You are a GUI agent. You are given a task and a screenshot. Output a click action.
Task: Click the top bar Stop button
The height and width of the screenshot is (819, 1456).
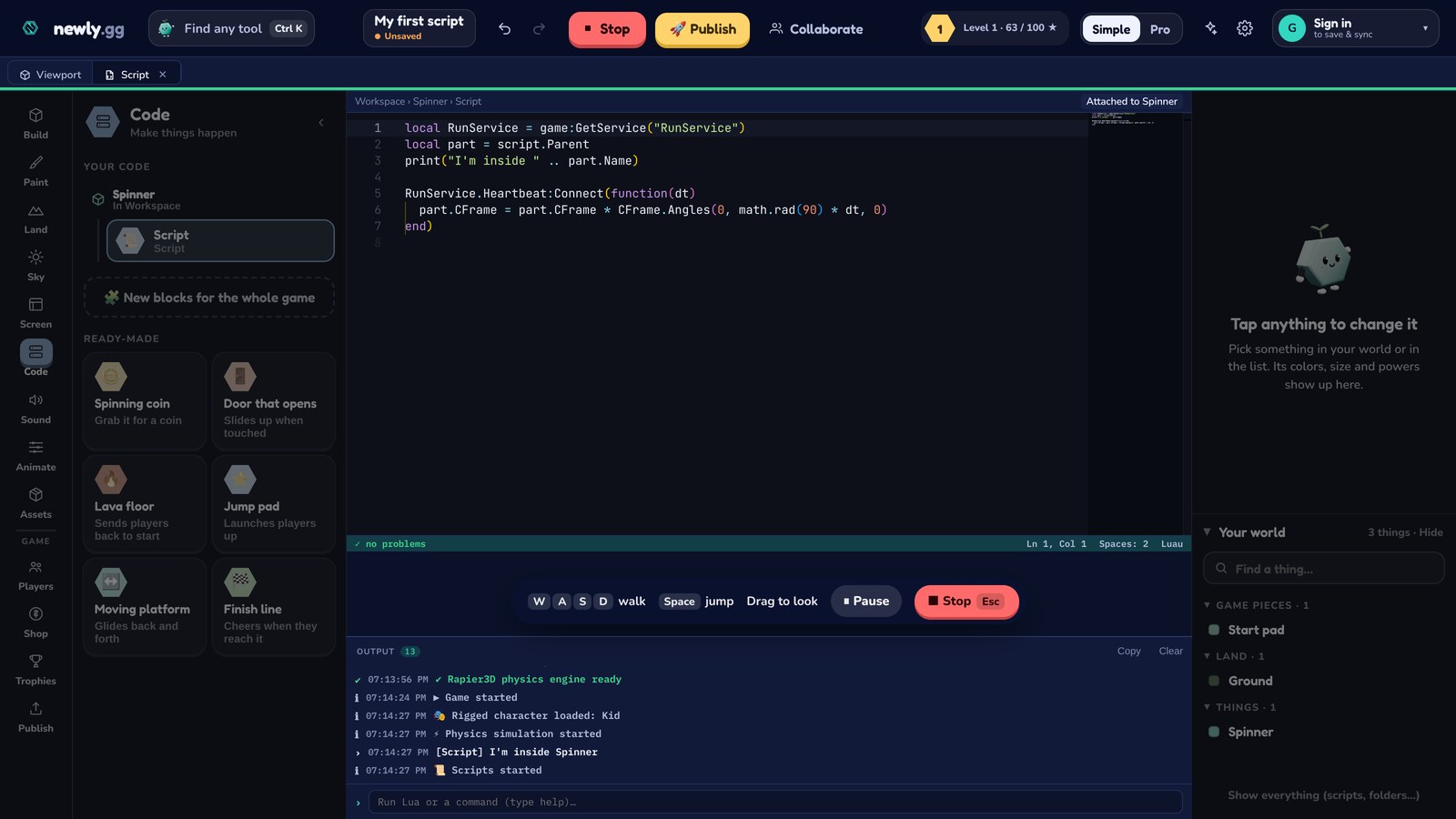[607, 29]
